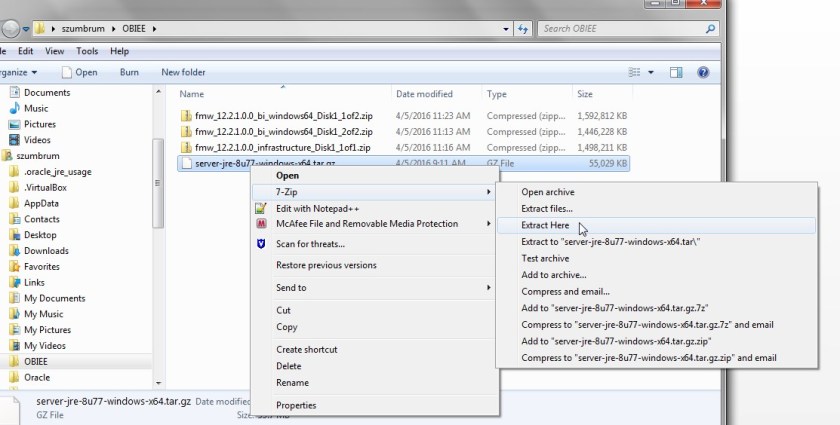
Task: Click Properties in the context menu
Action: pyautogui.click(x=296, y=405)
